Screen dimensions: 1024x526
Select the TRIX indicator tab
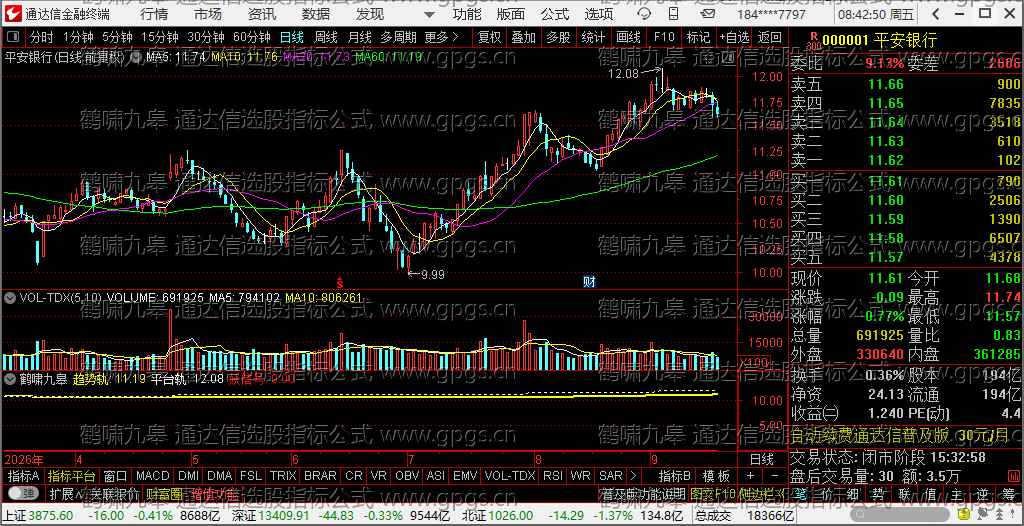283,475
